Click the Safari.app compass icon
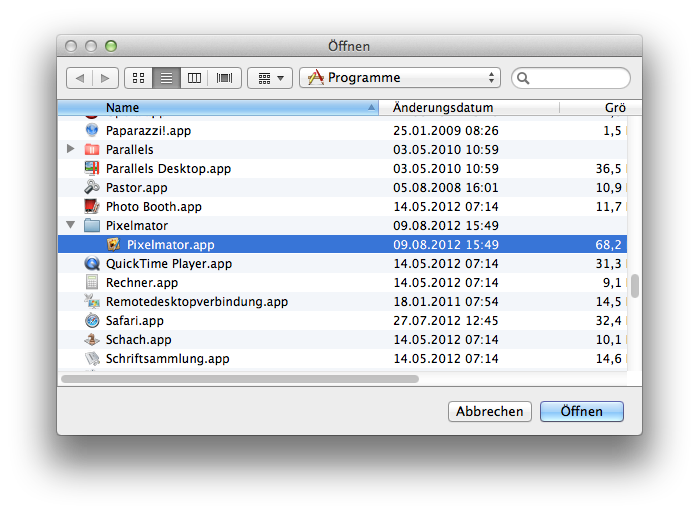The image size is (699, 514). coord(92,321)
